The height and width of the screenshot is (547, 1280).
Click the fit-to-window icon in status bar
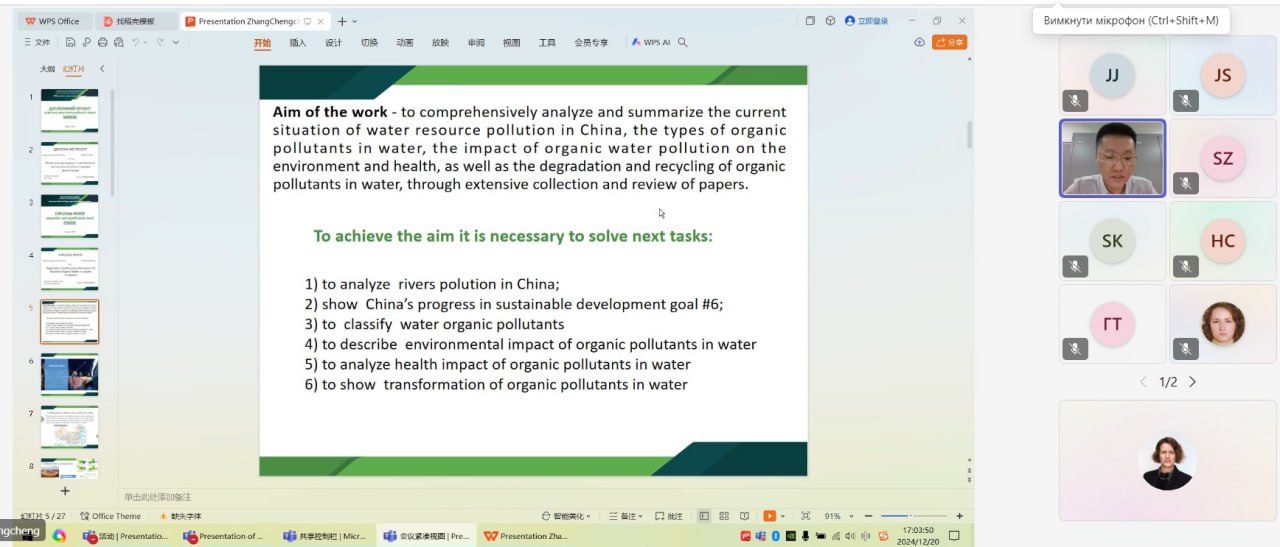tap(805, 516)
